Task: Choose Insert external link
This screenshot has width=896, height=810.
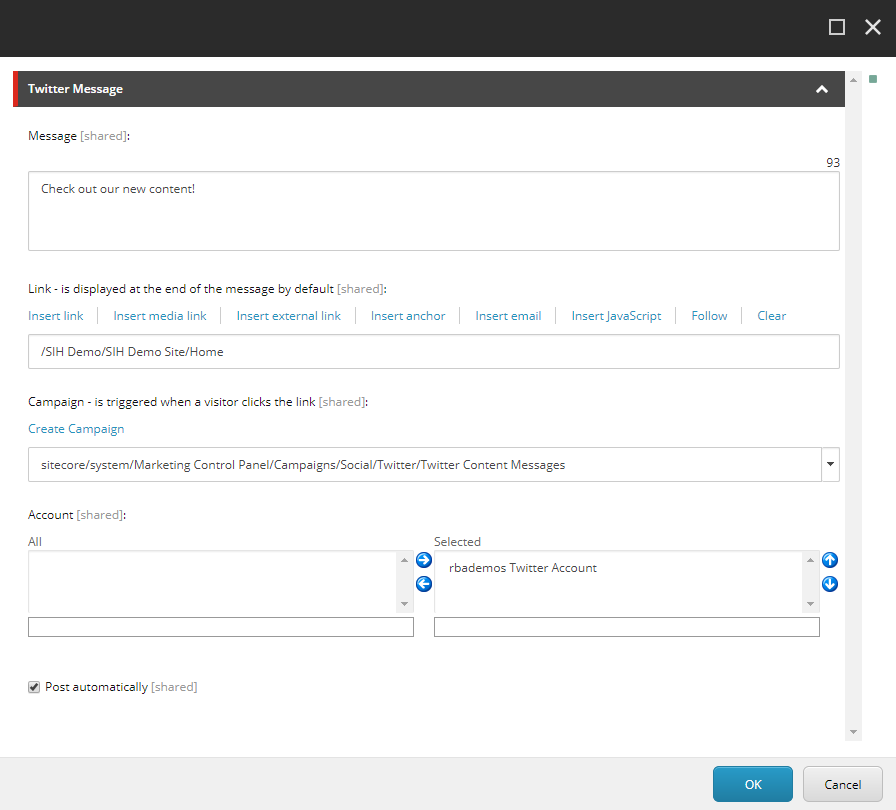Action: [x=288, y=315]
